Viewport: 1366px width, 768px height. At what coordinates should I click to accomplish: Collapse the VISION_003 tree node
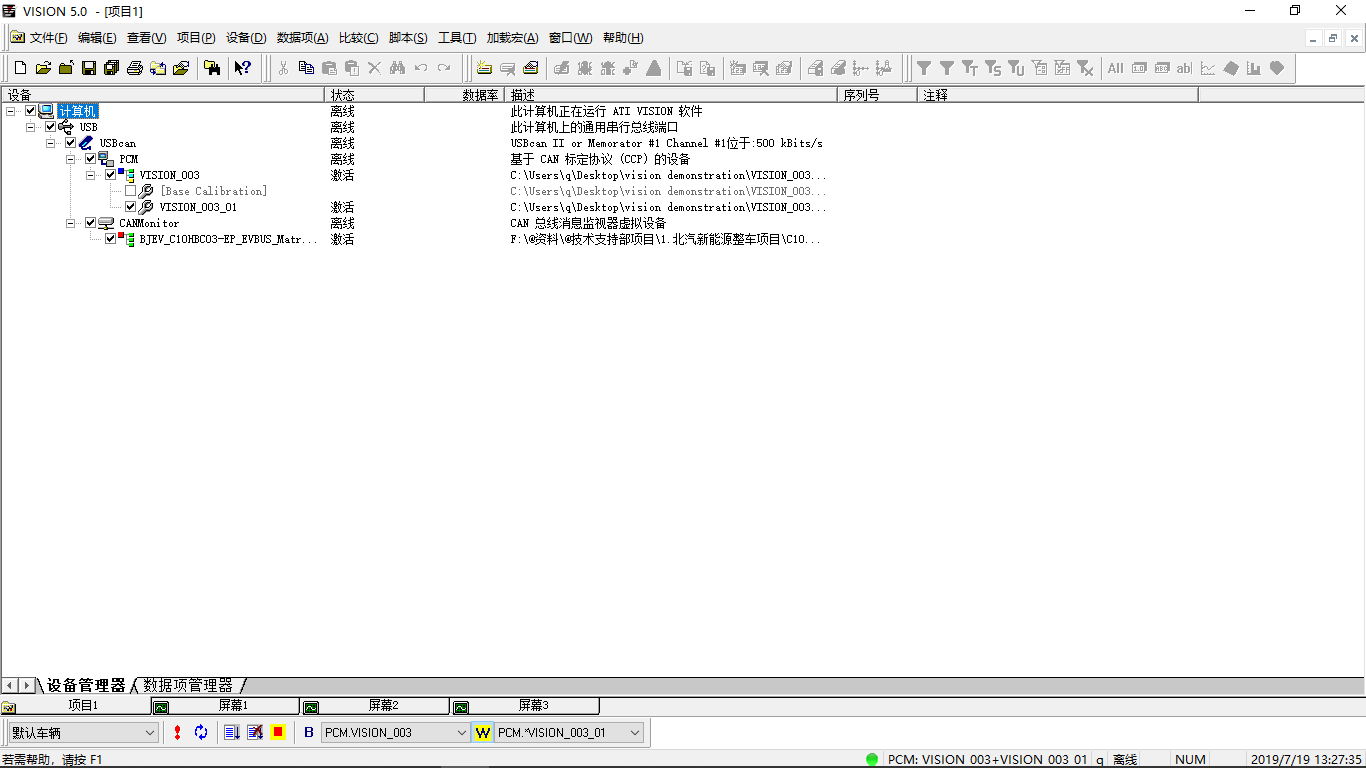coord(91,175)
